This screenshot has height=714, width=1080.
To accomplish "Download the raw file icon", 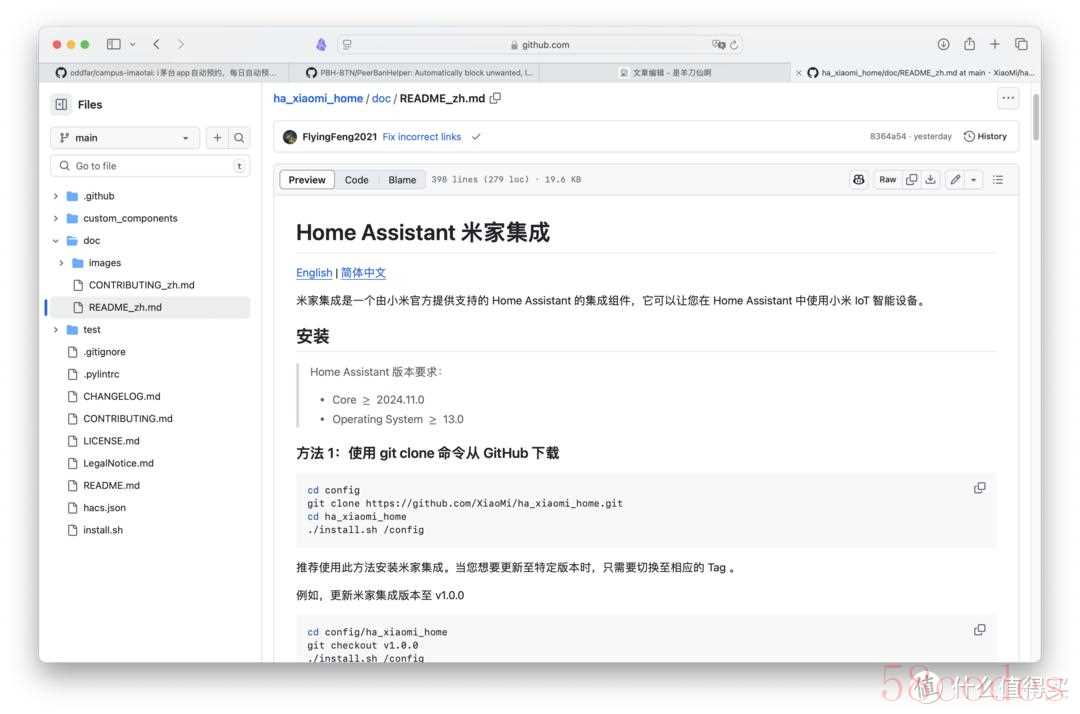I will 931,180.
